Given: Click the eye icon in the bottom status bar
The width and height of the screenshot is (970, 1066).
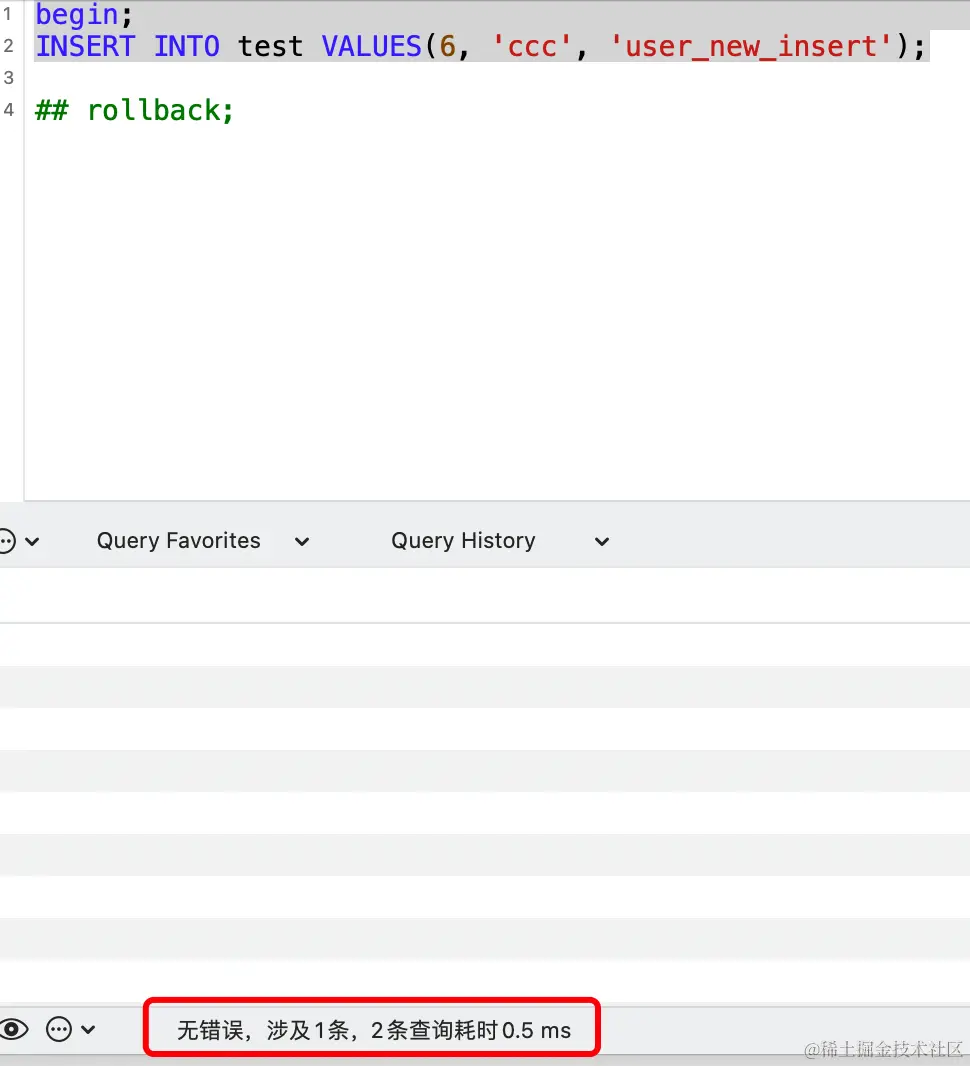Looking at the screenshot, I should coord(14,1029).
